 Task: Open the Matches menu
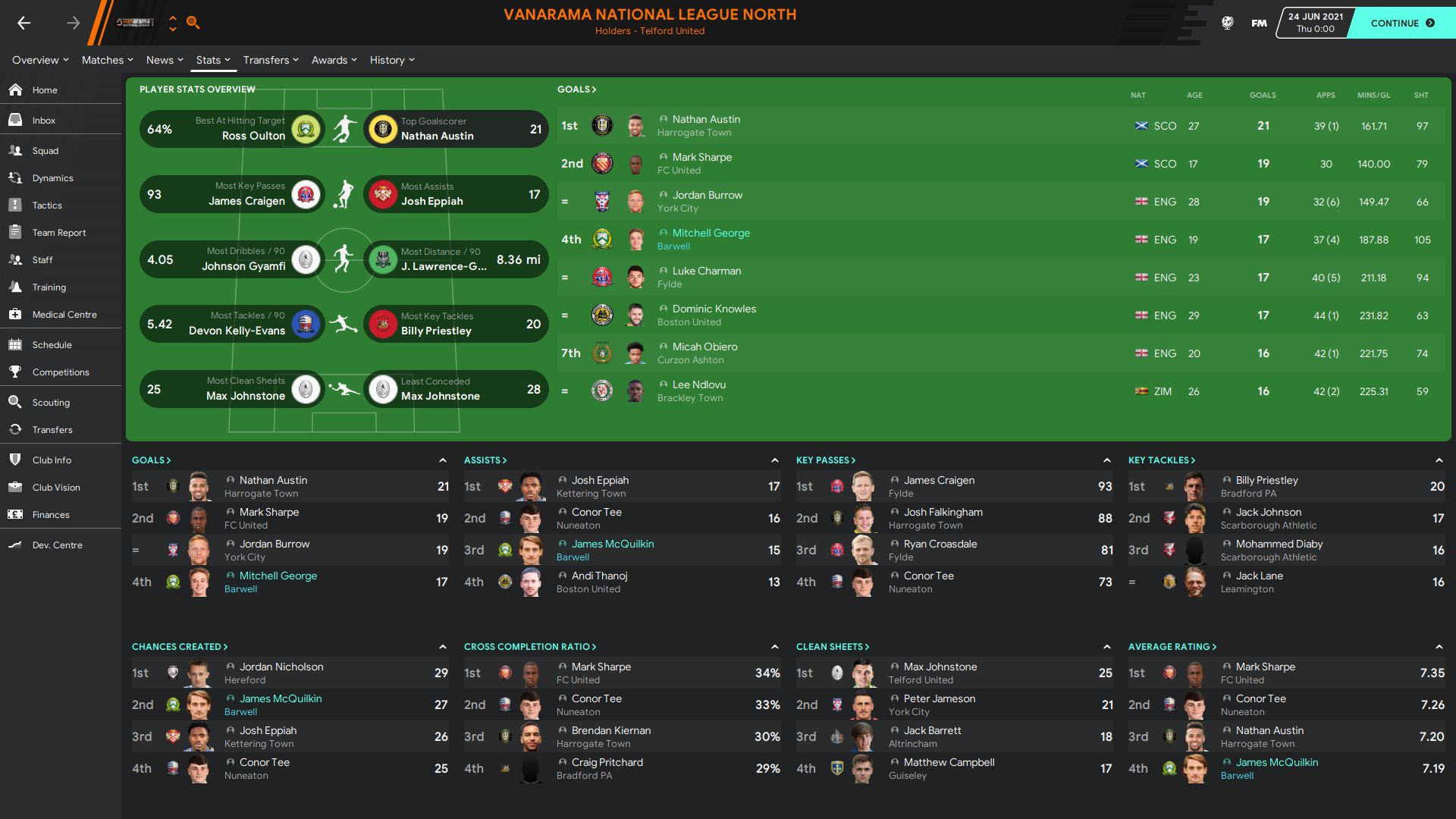(108, 60)
